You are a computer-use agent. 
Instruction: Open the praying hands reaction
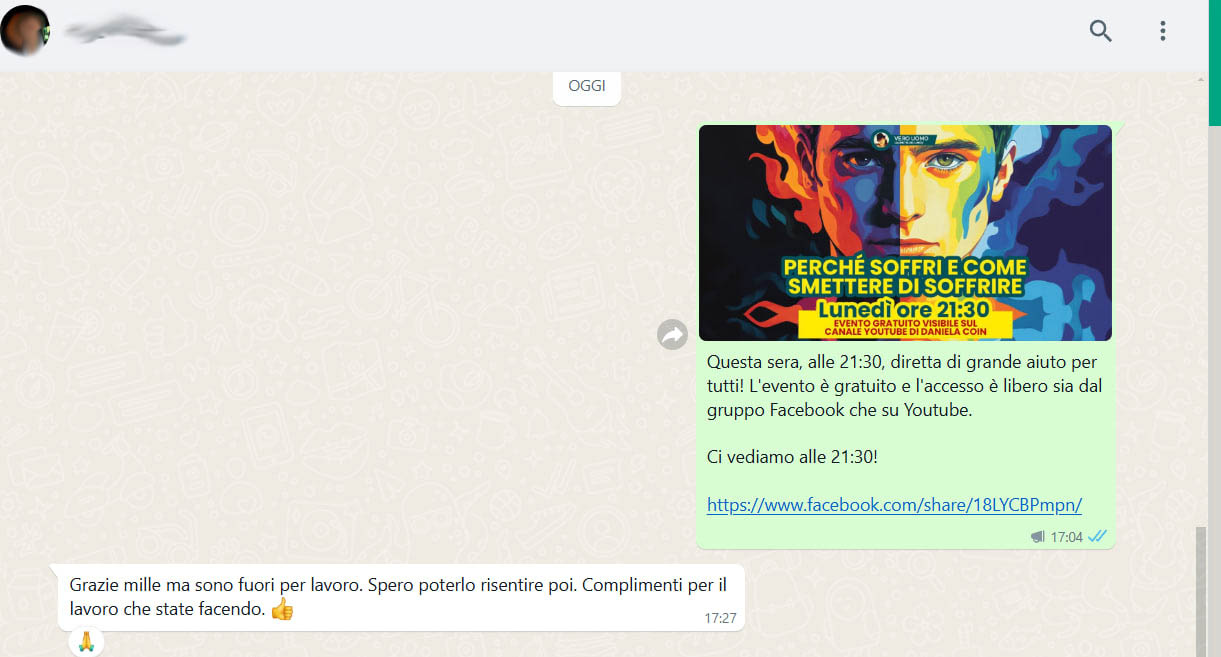[x=86, y=641]
